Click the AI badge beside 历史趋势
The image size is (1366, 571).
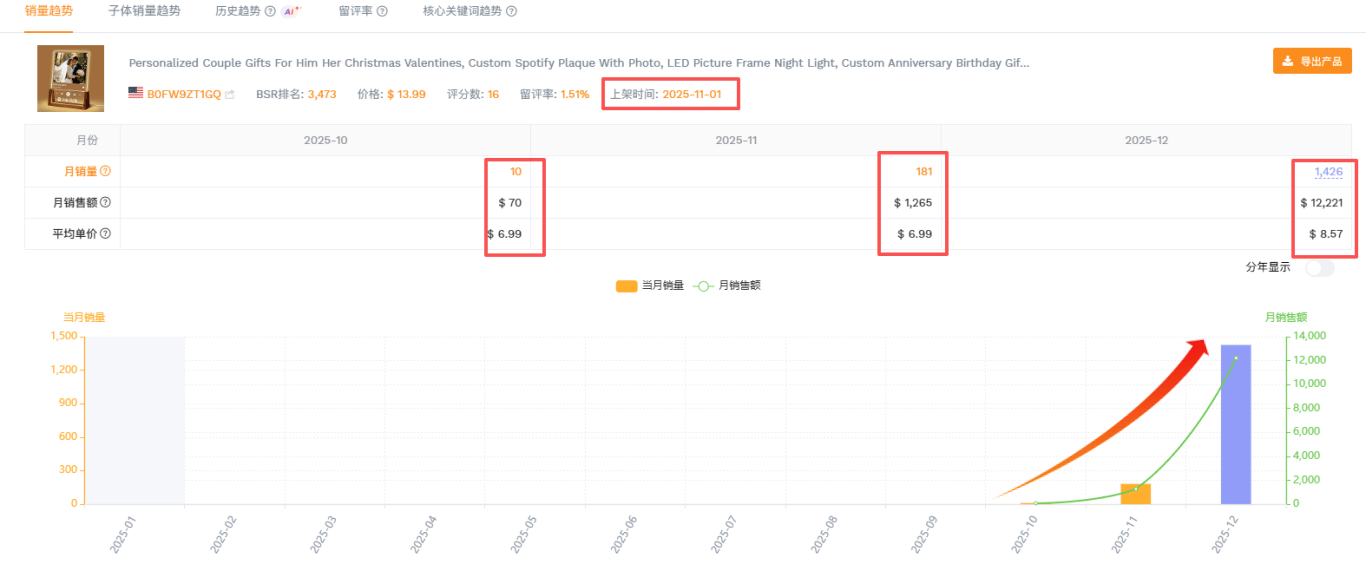(x=291, y=11)
